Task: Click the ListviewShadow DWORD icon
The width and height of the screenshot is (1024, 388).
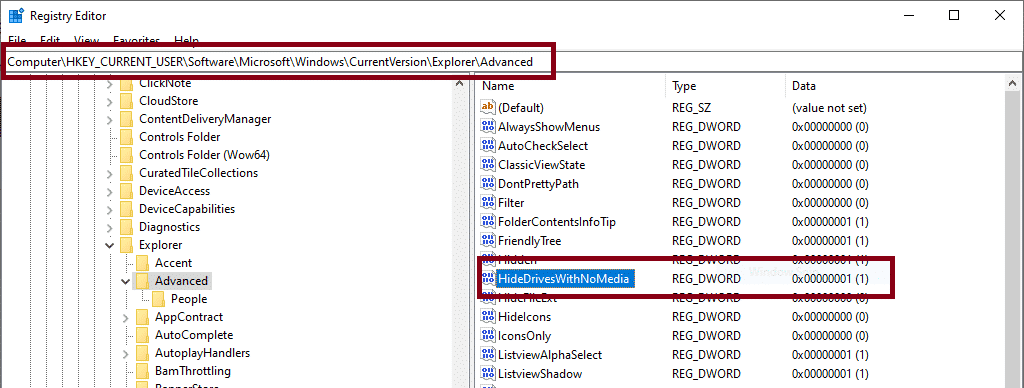Action: click(488, 374)
